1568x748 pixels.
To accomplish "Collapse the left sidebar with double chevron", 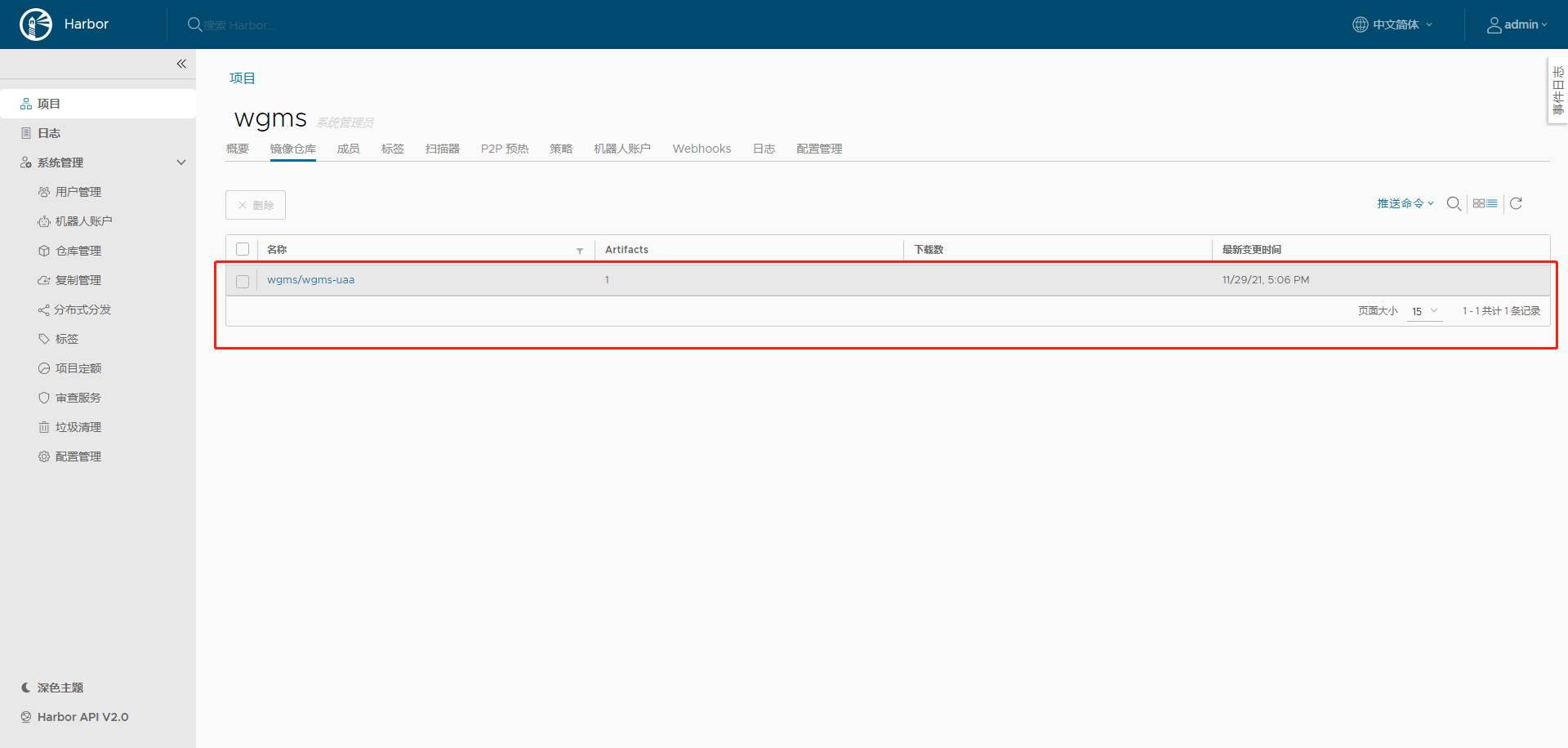I will 181,64.
